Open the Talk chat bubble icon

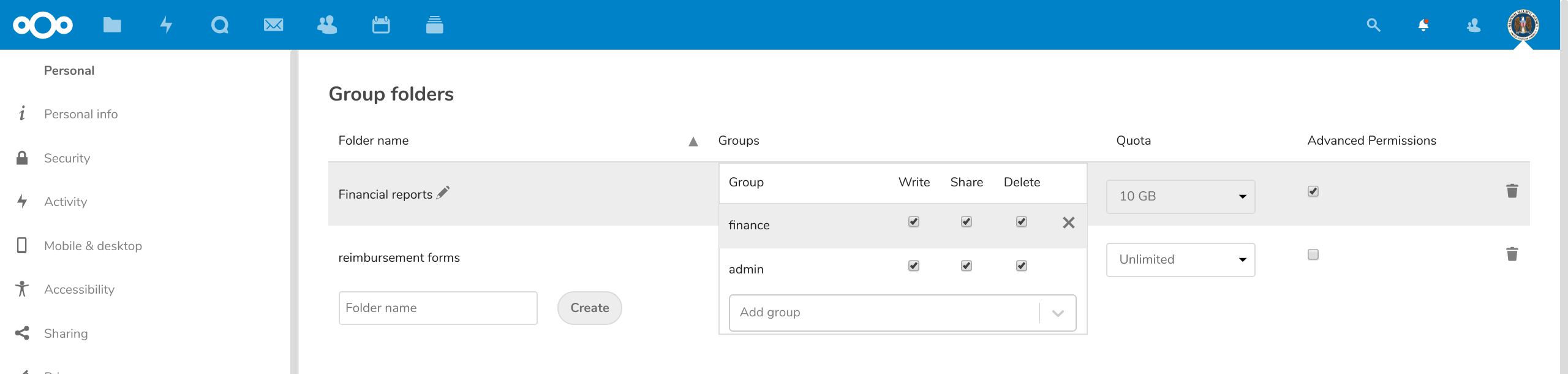click(x=219, y=25)
